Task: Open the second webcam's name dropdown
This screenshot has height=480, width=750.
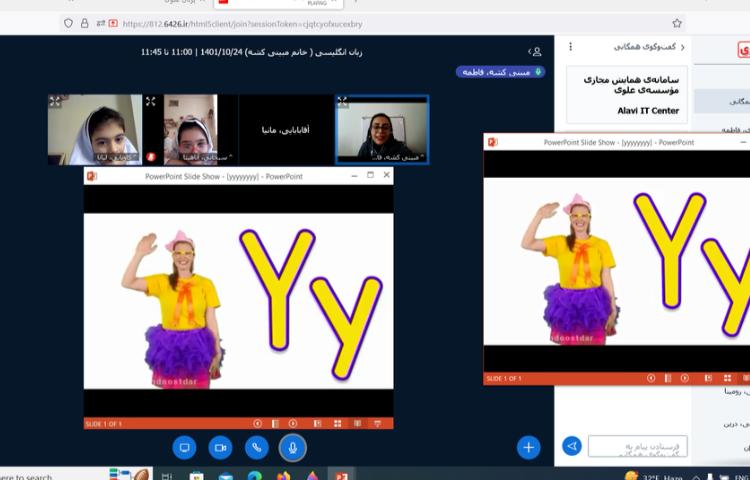Action: [207, 157]
